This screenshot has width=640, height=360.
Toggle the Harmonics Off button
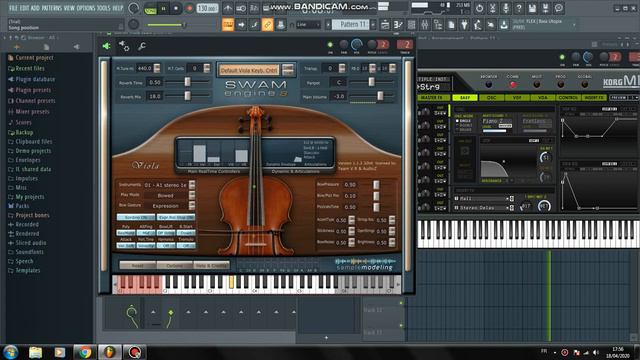coord(166,246)
